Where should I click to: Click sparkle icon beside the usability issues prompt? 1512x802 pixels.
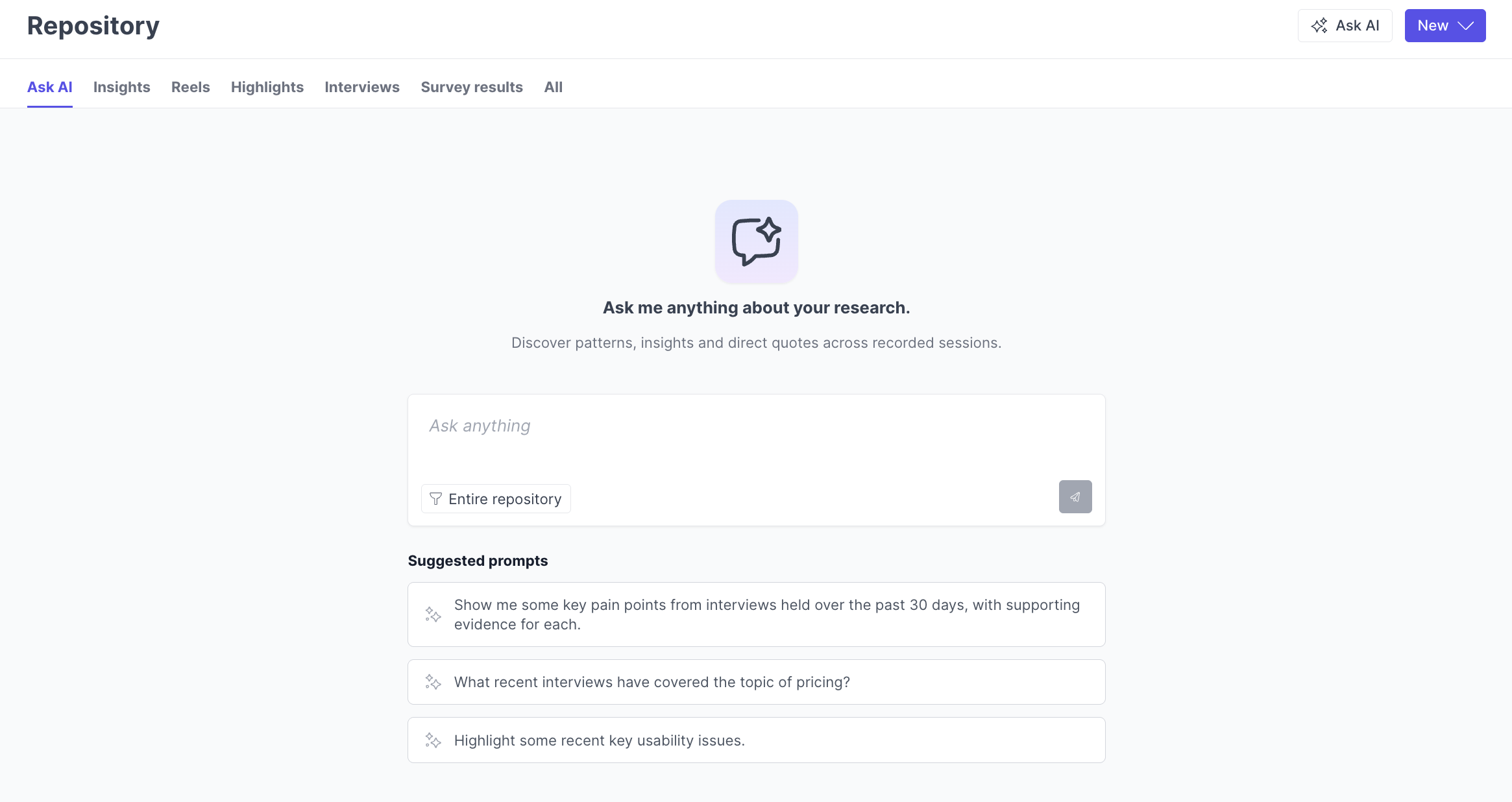point(433,740)
